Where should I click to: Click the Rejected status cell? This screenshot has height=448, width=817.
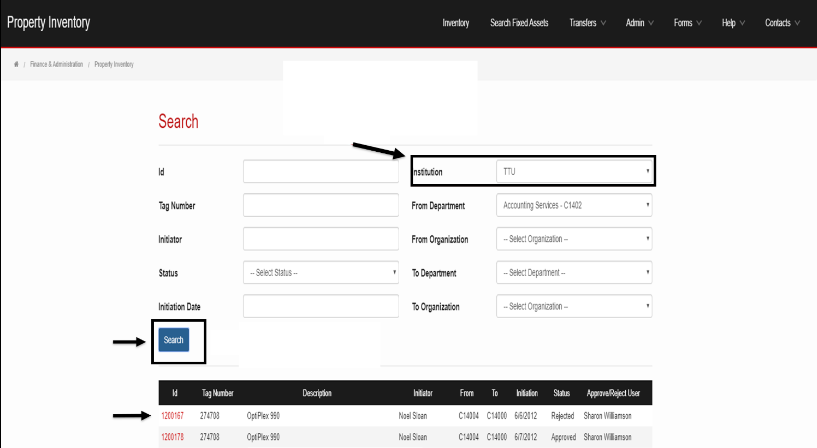[562, 416]
